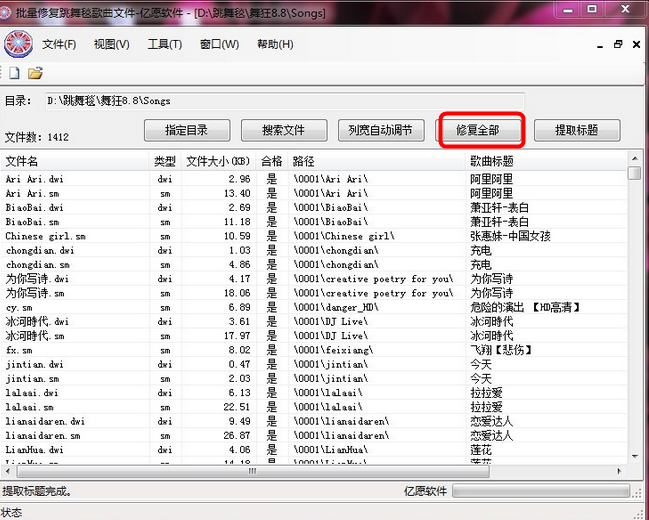Click vertical scrollbar down arrow
The image size is (649, 520).
(635, 457)
